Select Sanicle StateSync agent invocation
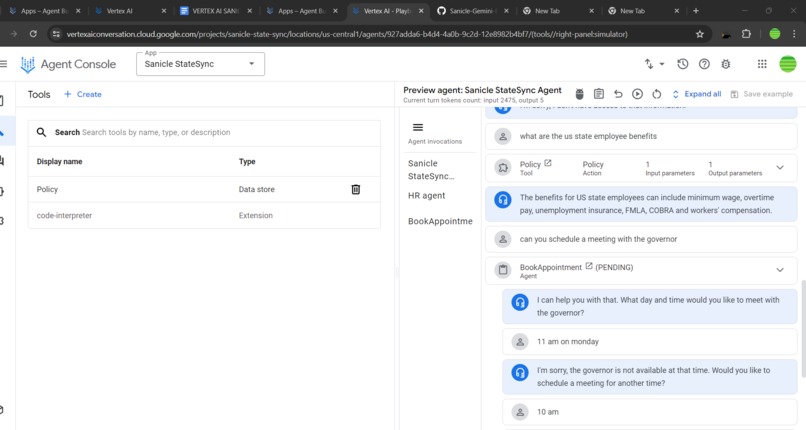806x430 pixels. 431,170
